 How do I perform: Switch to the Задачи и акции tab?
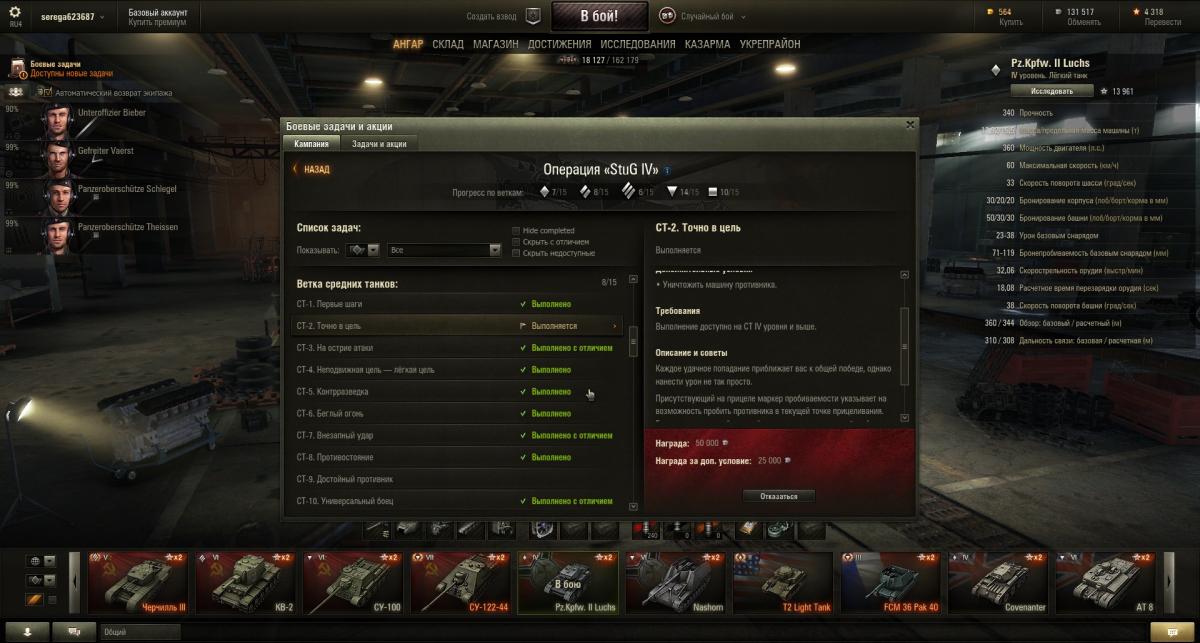click(379, 144)
